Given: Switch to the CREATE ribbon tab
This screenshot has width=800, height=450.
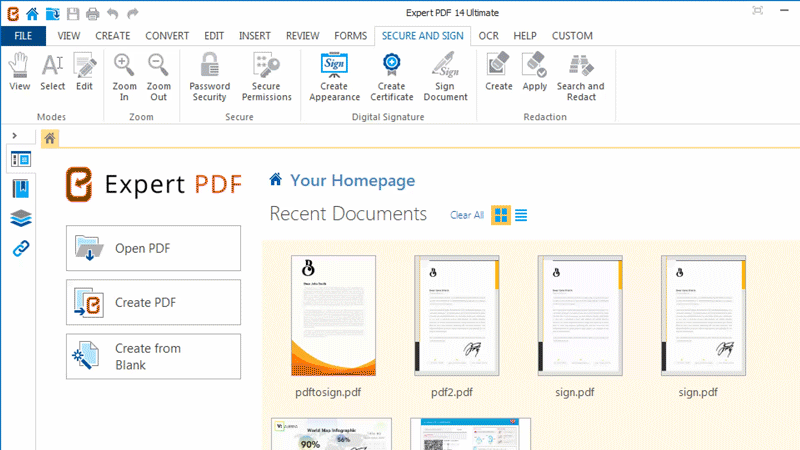Looking at the screenshot, I should (113, 36).
